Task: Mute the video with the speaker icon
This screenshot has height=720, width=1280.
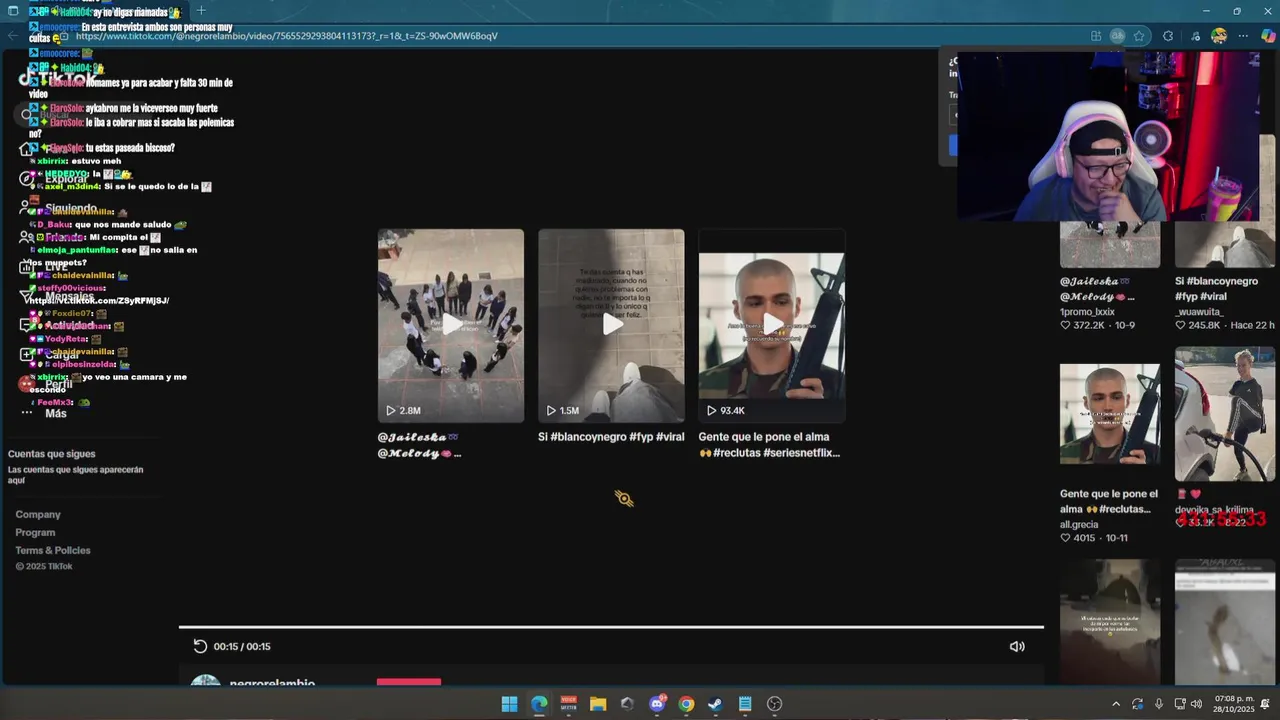Action: [x=1017, y=646]
